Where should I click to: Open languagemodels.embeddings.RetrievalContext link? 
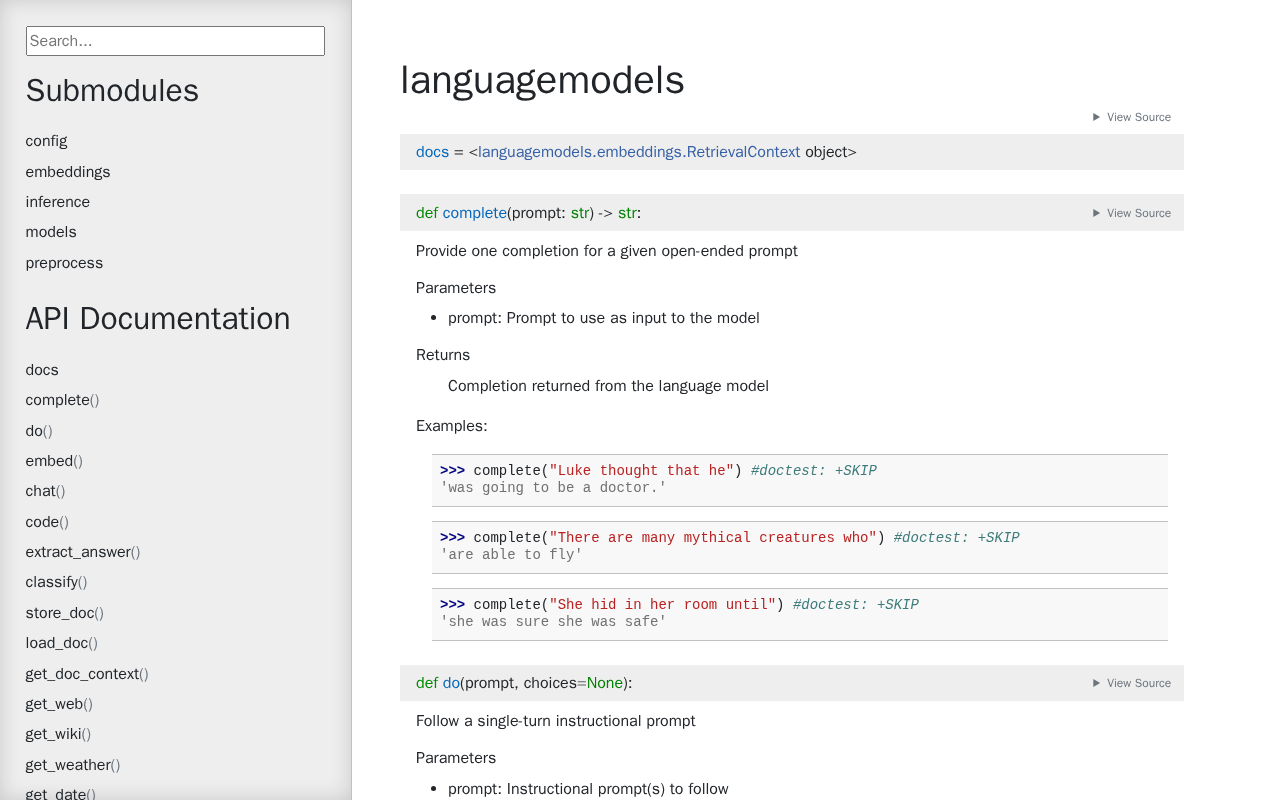(639, 152)
